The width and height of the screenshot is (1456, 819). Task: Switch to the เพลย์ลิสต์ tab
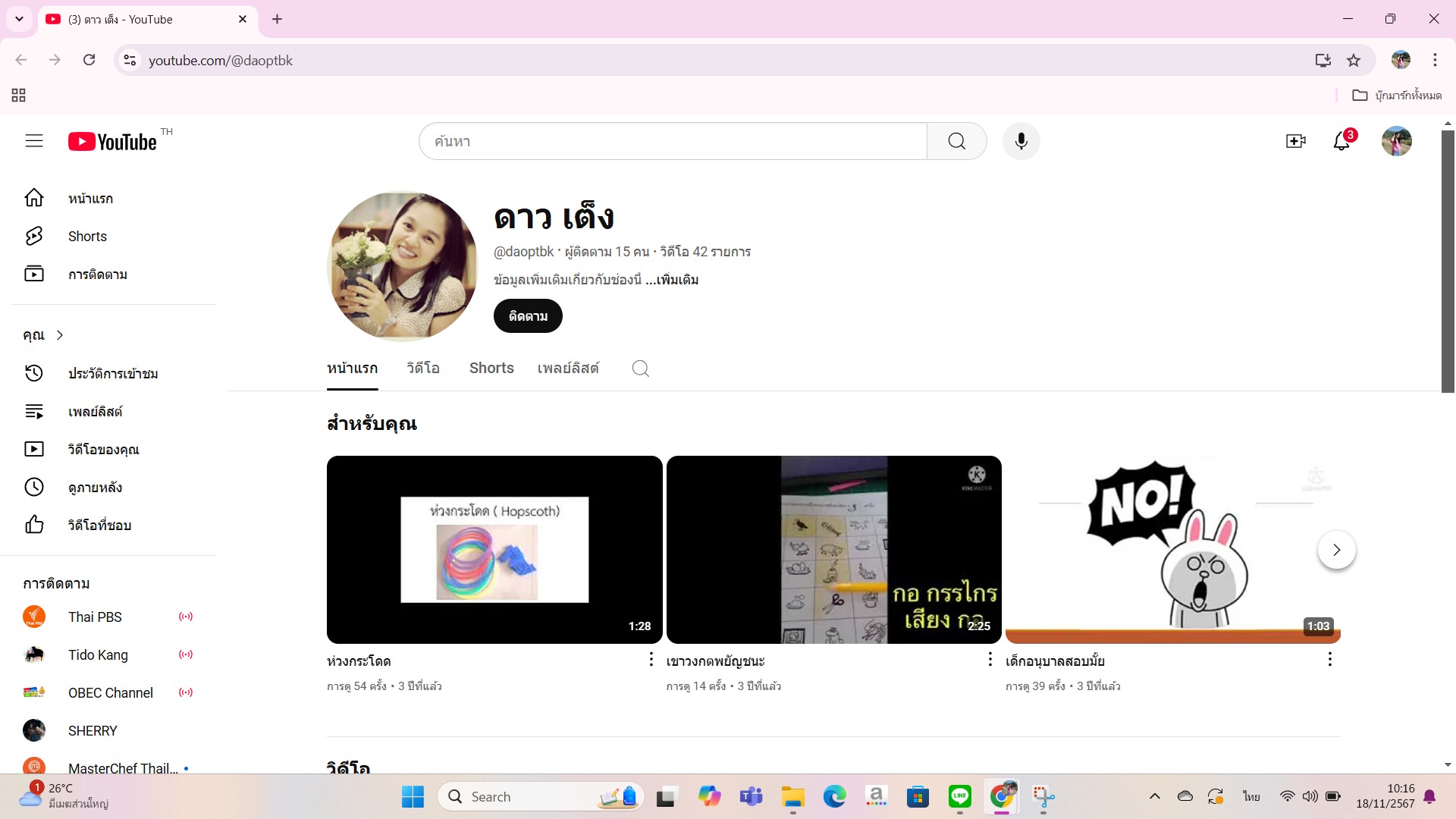(x=568, y=369)
